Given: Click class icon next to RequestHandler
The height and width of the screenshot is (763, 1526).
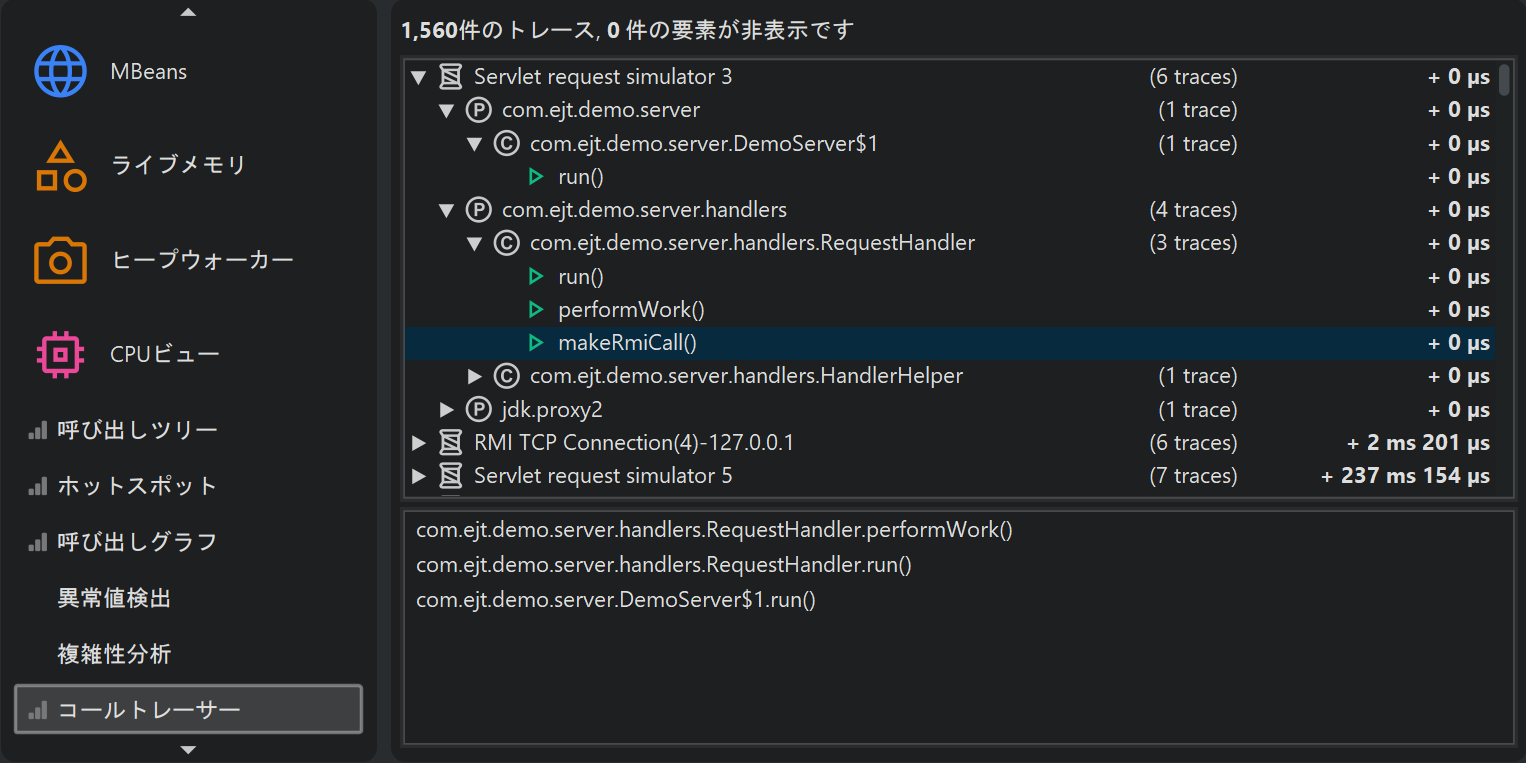Looking at the screenshot, I should (507, 243).
